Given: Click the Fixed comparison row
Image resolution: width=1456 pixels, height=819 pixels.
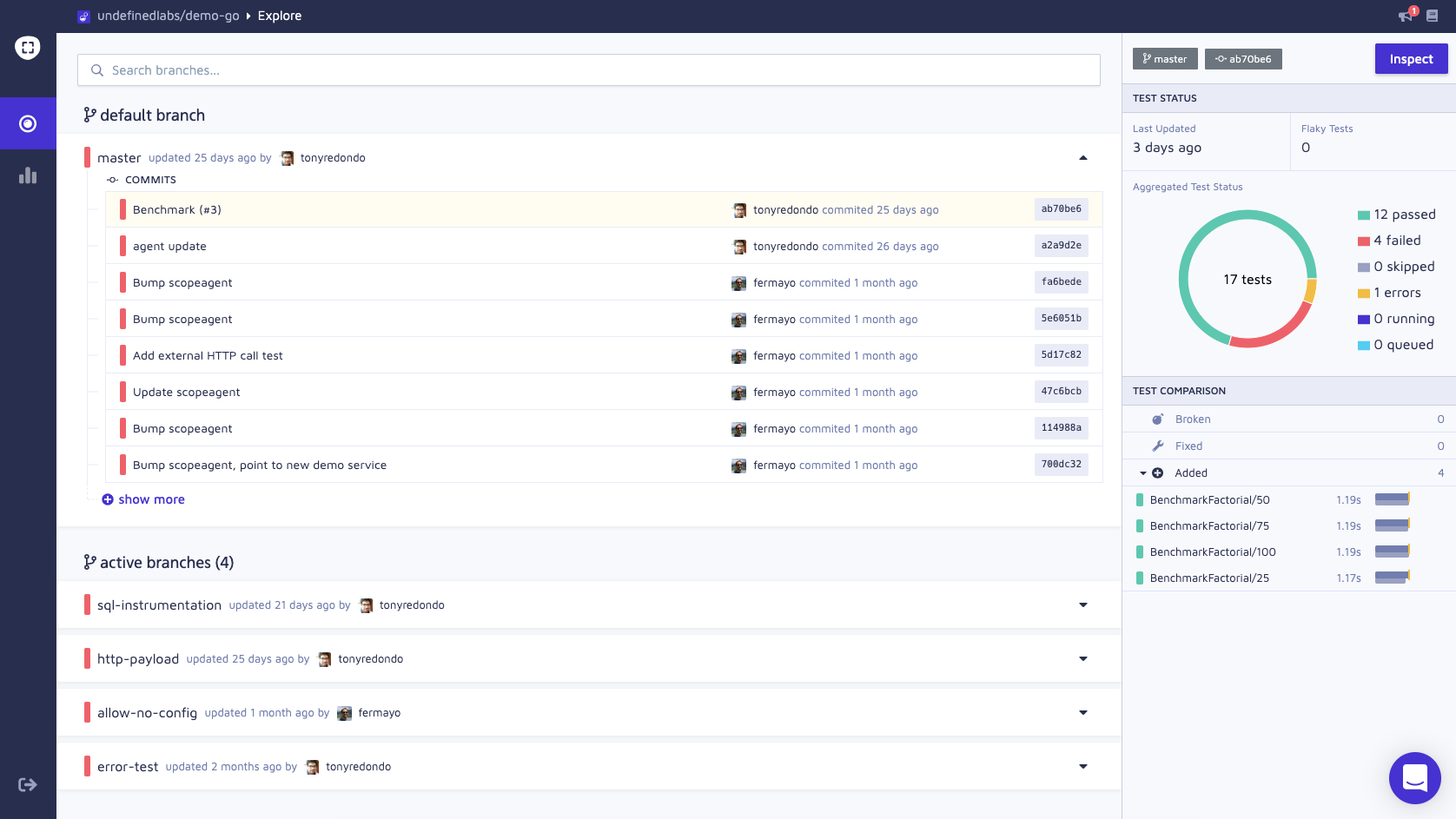Looking at the screenshot, I should pyautogui.click(x=1289, y=446).
